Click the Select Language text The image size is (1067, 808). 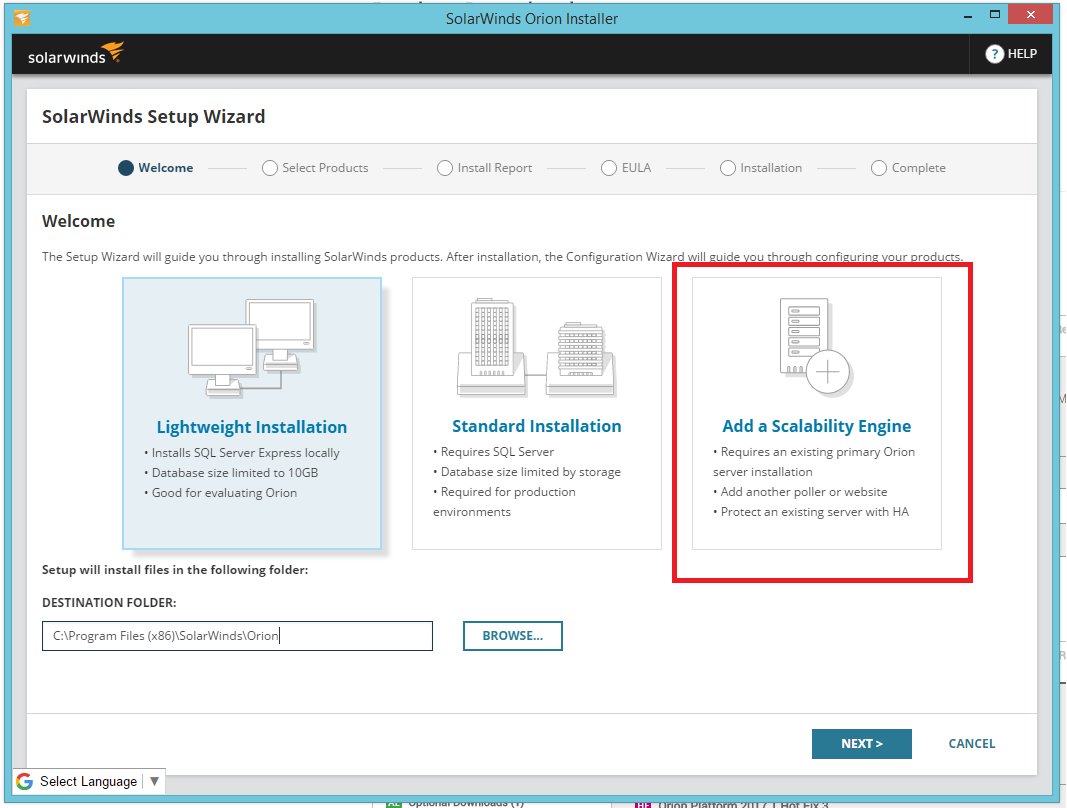pos(88,781)
